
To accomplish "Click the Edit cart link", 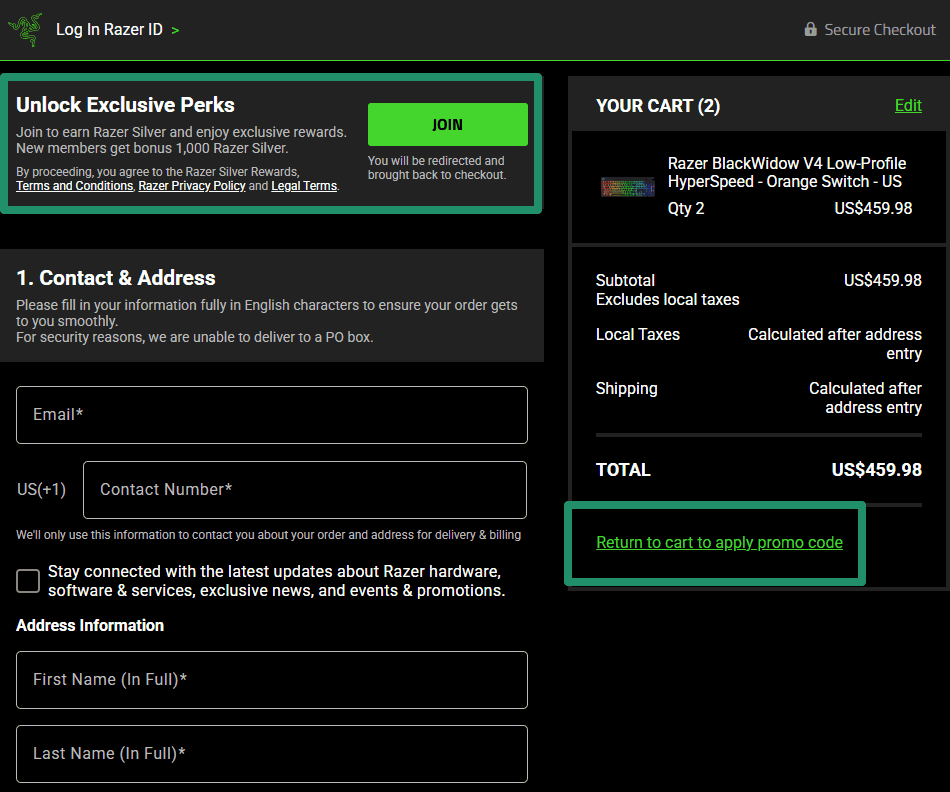I will (x=908, y=105).
